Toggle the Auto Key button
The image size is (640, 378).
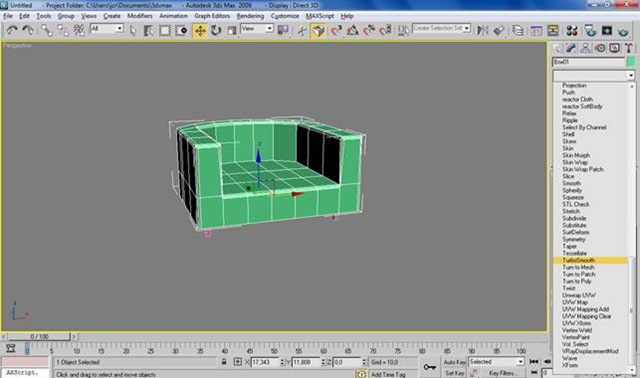pyautogui.click(x=454, y=362)
